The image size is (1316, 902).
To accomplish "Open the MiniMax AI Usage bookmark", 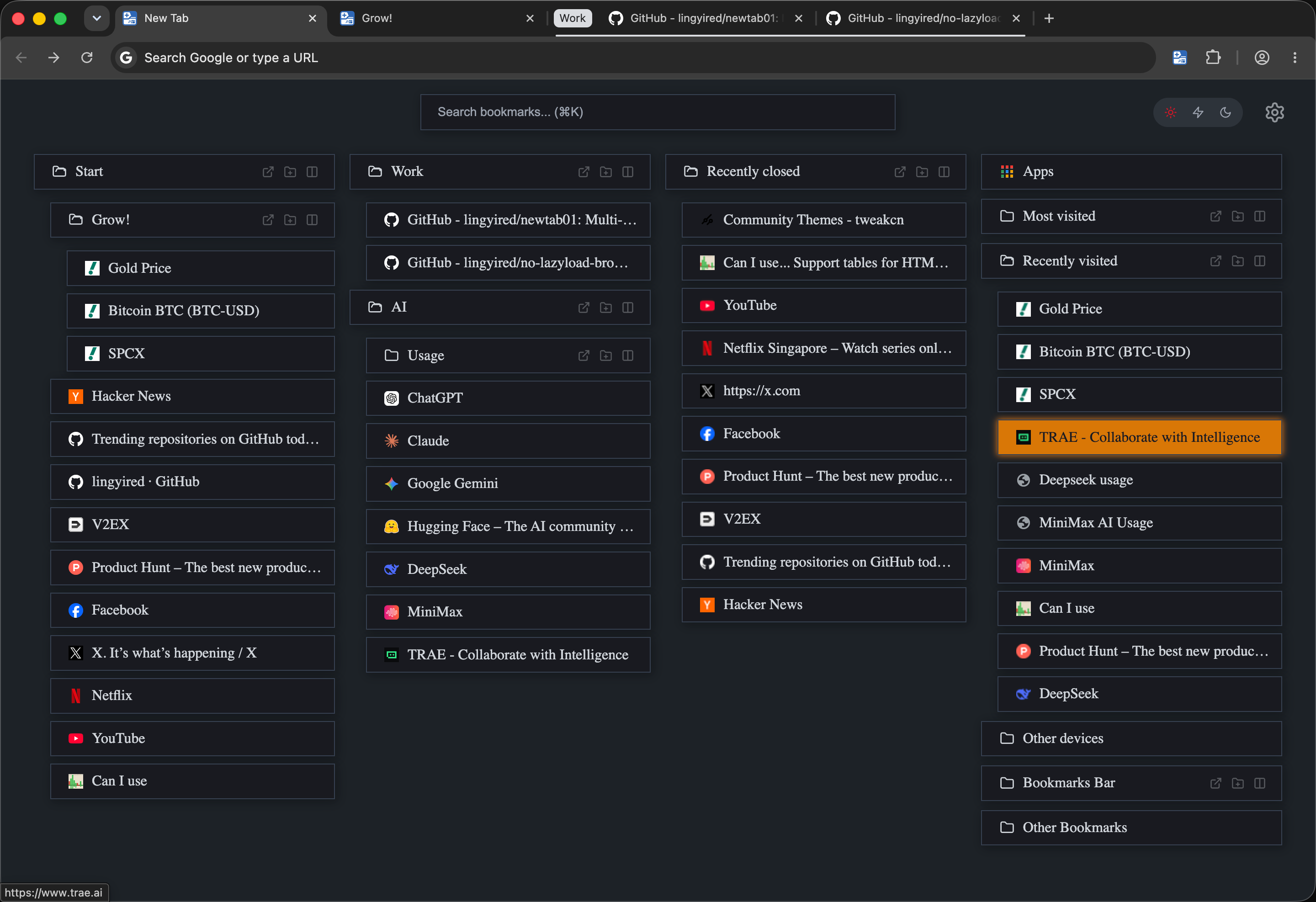I will tap(1139, 523).
